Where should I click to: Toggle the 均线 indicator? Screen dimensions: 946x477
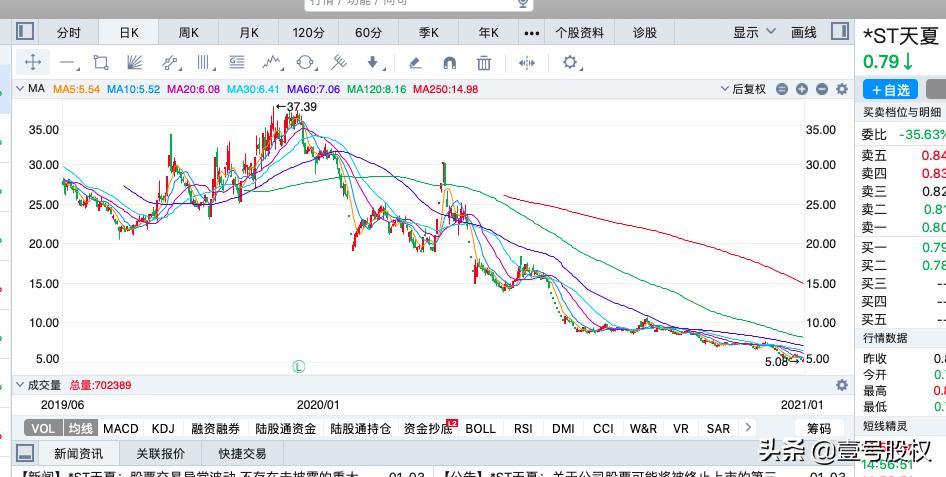coord(80,428)
